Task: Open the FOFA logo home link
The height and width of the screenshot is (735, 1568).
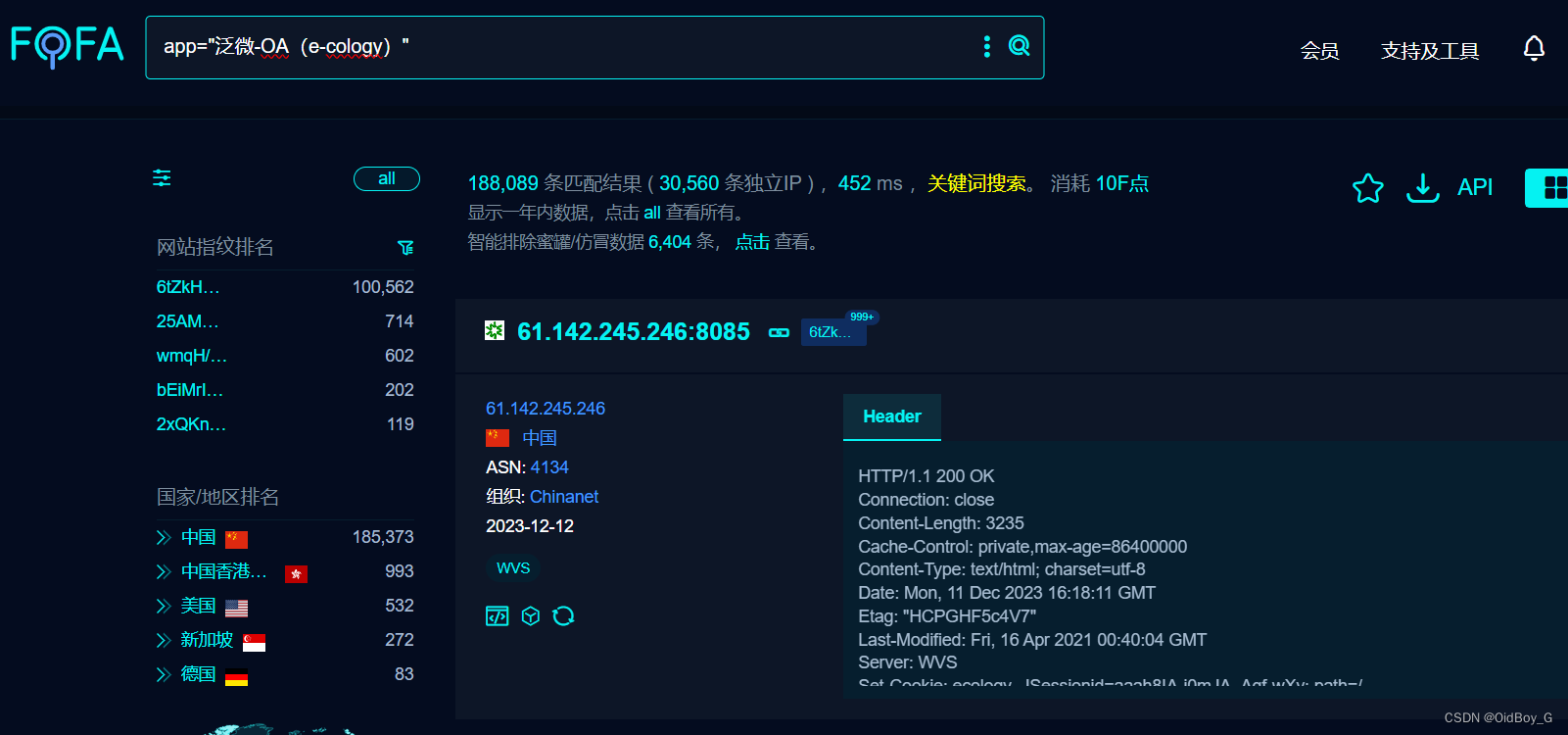Action: [x=68, y=45]
